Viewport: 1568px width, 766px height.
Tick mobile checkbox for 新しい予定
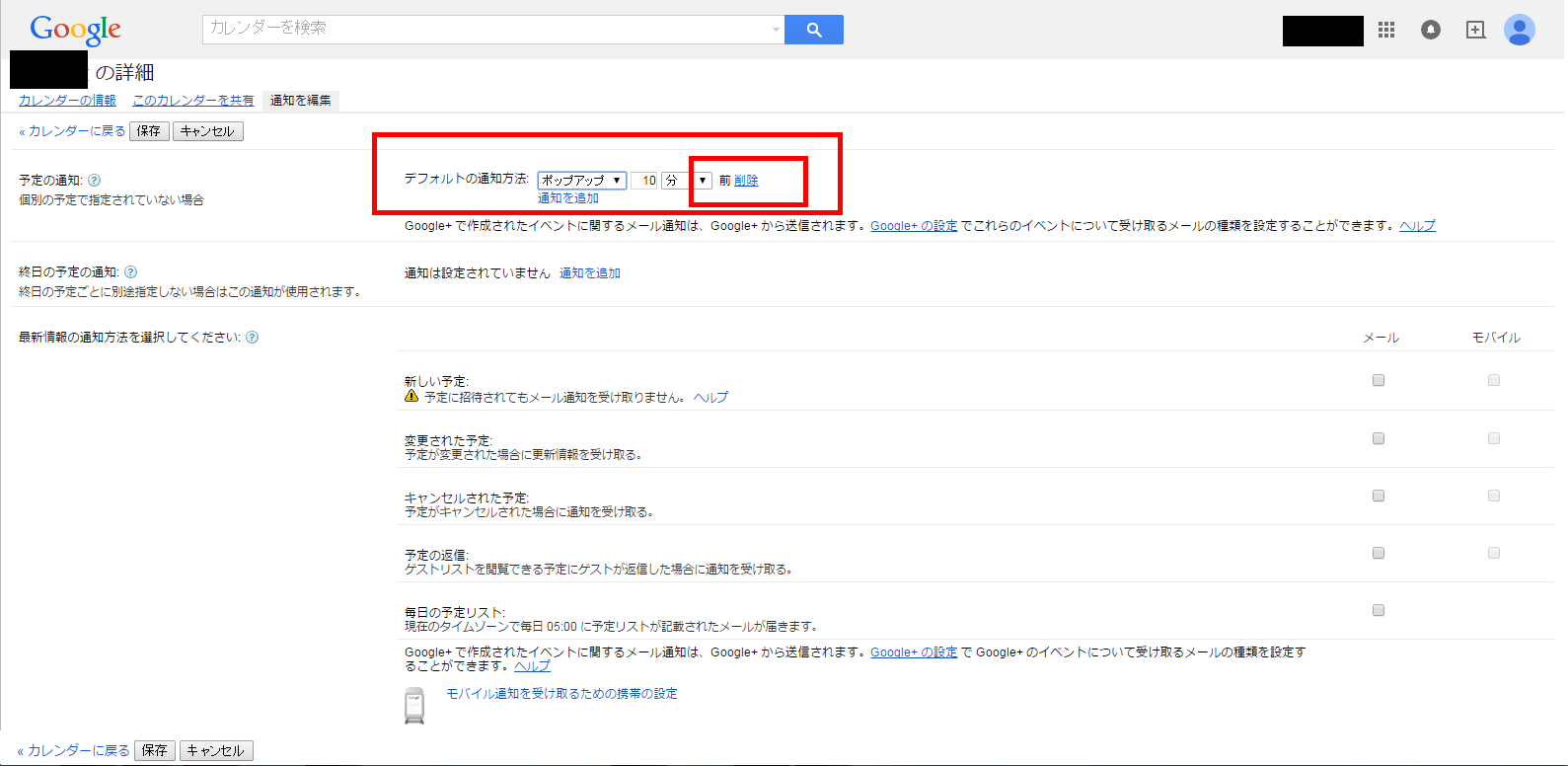tap(1494, 380)
